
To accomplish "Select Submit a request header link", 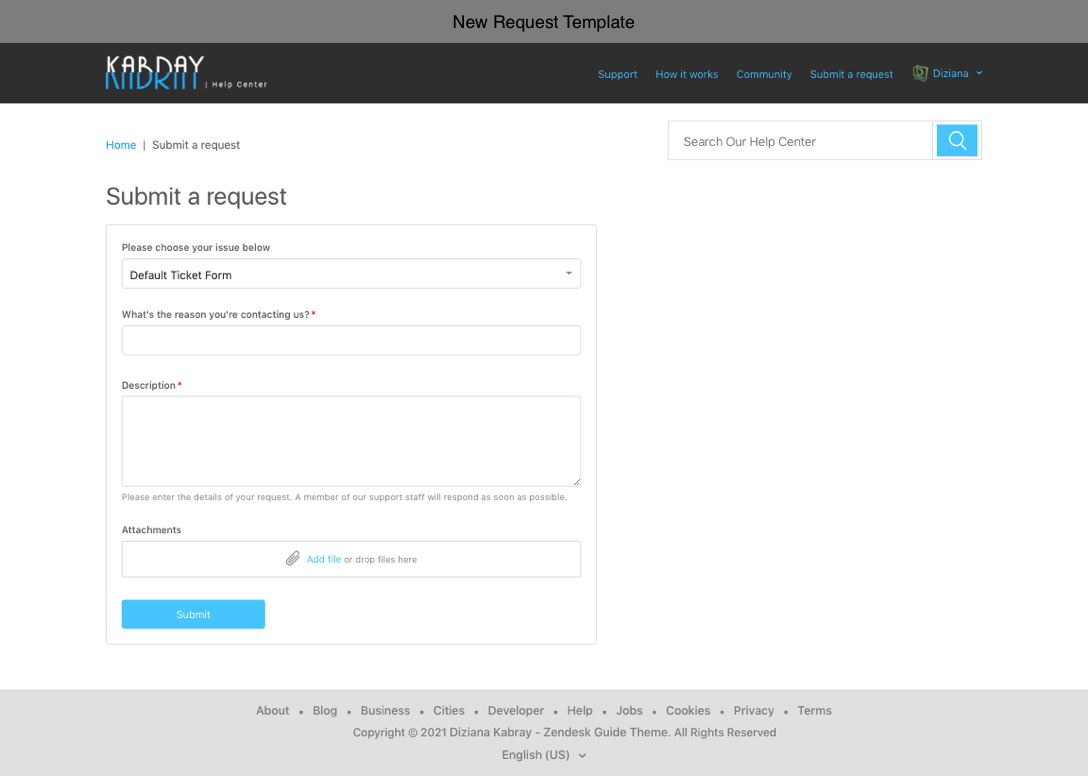I will [x=851, y=74].
